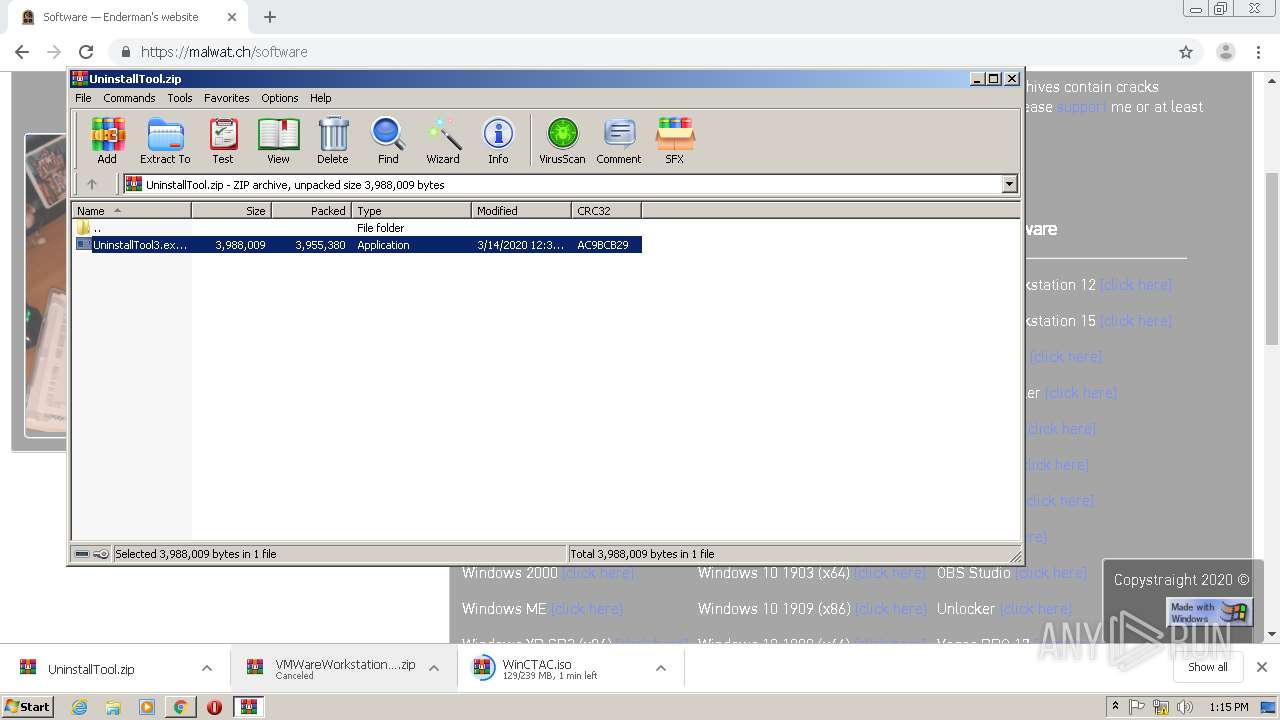Viewport: 1280px width, 720px height.
Task: Open the View toolbar icon
Action: pyautogui.click(x=278, y=140)
